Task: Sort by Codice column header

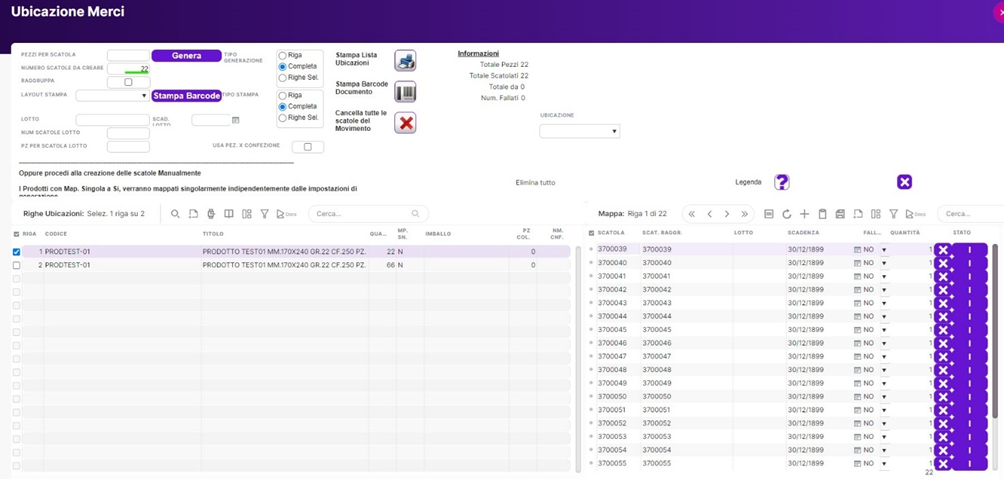Action: (x=56, y=234)
